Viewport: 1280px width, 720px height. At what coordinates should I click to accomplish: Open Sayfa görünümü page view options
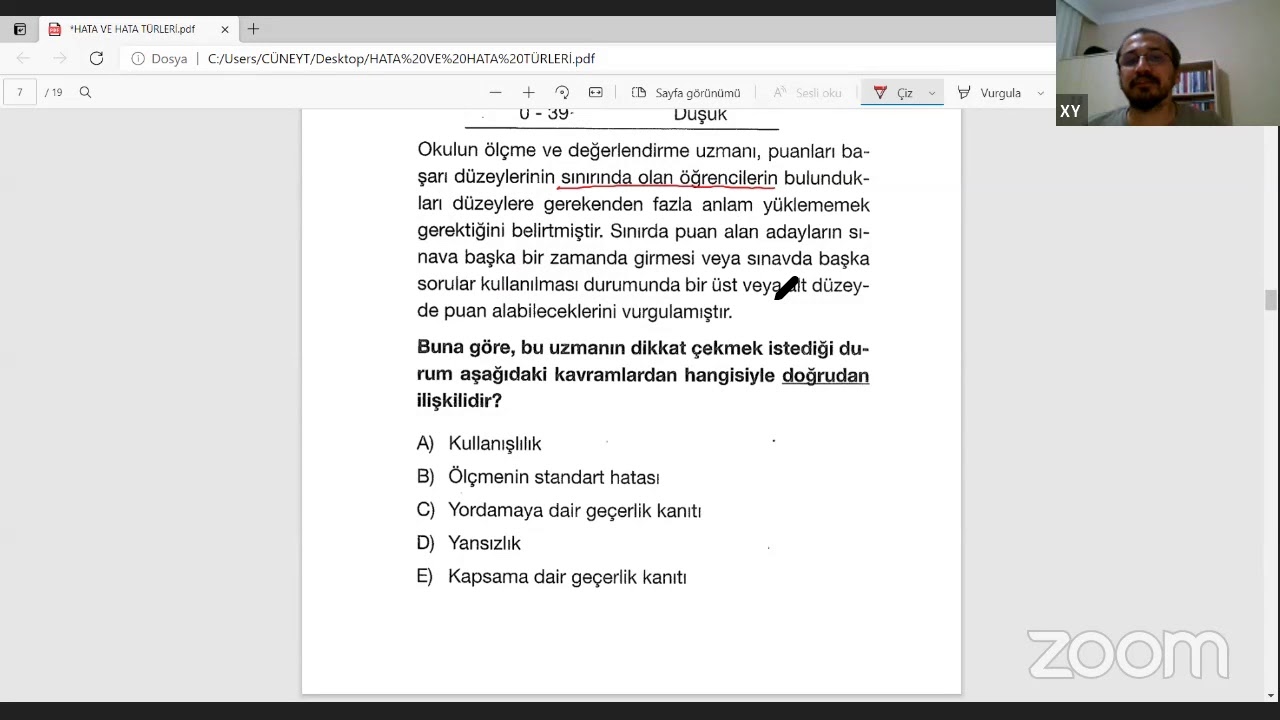686,92
